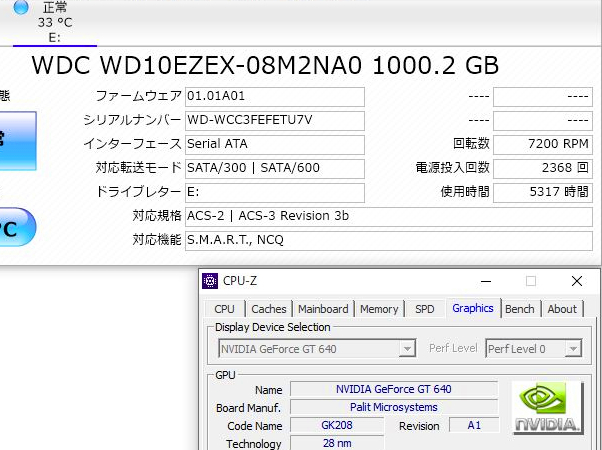Click the Revision value A1
The width and height of the screenshot is (602, 450).
[x=474, y=425]
